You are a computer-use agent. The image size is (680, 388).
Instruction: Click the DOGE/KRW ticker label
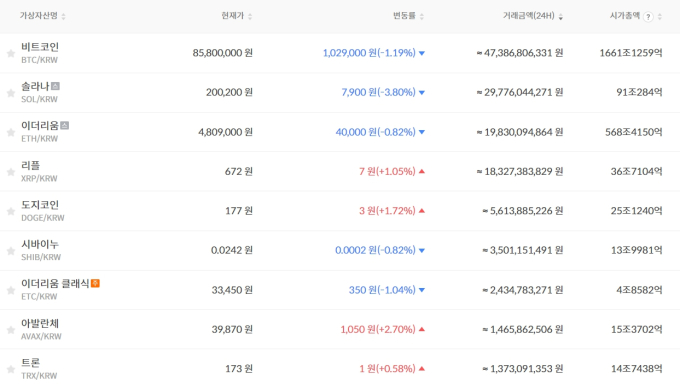click(x=43, y=218)
